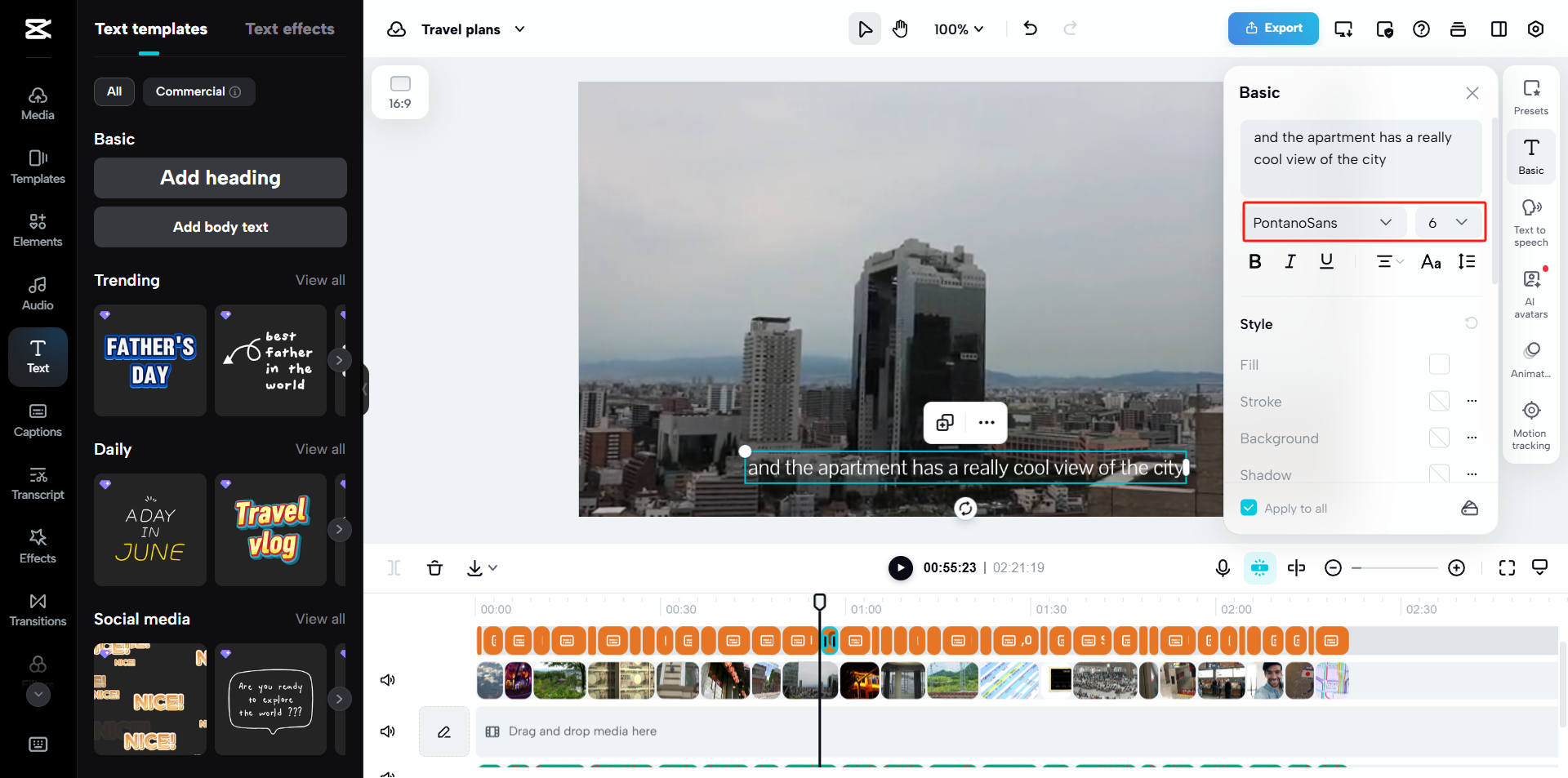The image size is (1568, 778).
Task: Open the Elements panel
Action: coord(38,230)
